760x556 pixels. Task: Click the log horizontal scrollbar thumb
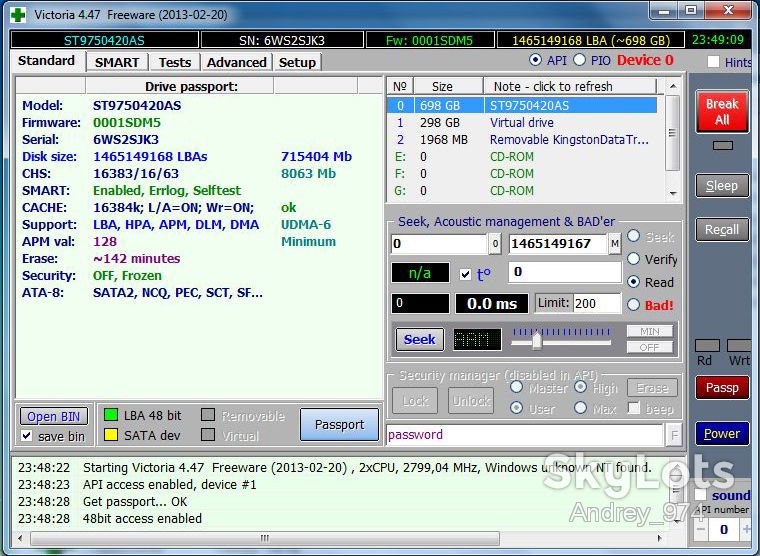pyautogui.click(x=265, y=538)
